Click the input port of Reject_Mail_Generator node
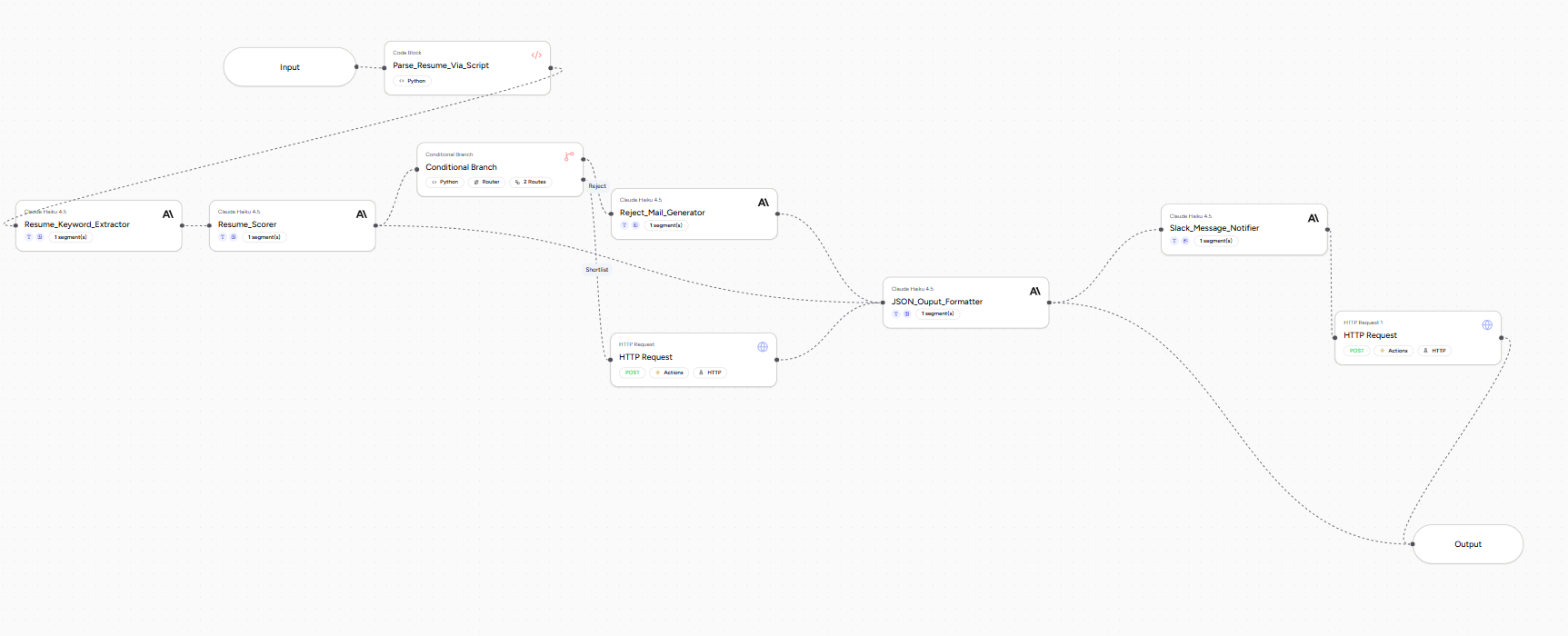The width and height of the screenshot is (1568, 636). pos(611,214)
